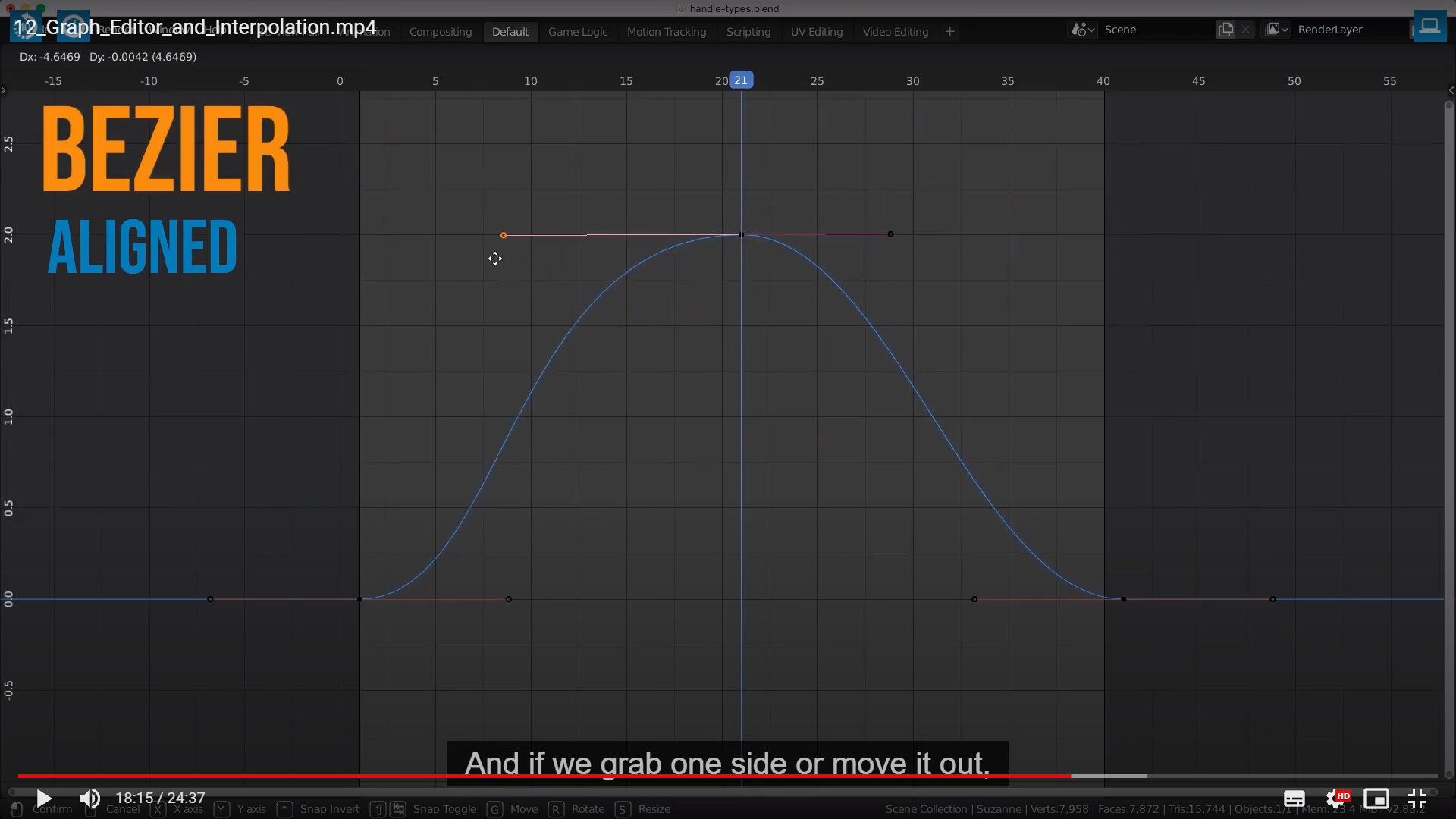Image resolution: width=1456 pixels, height=819 pixels.
Task: Switch to Scripting workspace tab
Action: click(x=748, y=32)
